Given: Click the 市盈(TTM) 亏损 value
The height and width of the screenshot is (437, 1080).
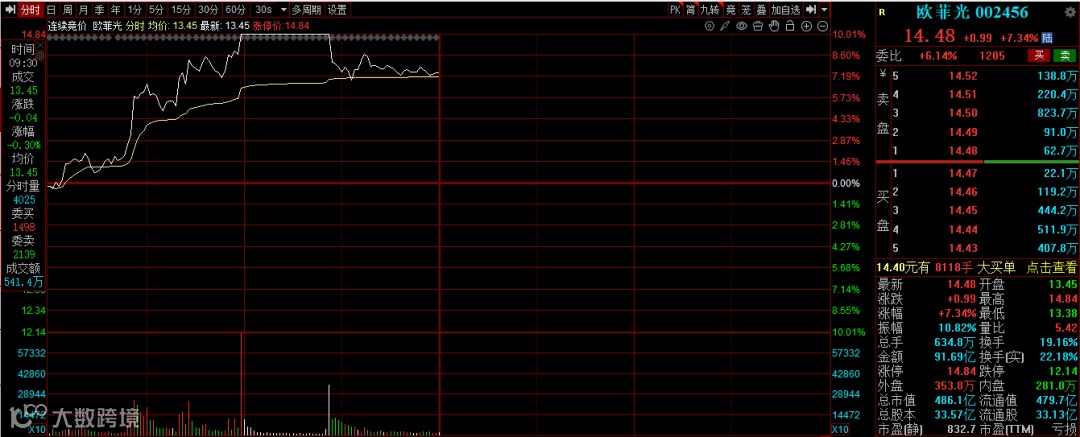Looking at the screenshot, I should [x=1063, y=431].
